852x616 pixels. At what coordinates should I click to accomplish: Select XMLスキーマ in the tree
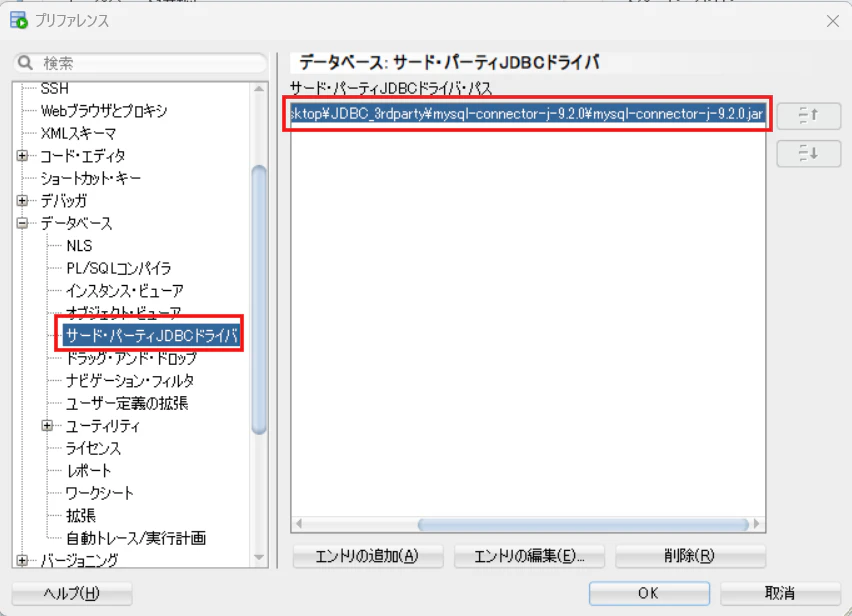[x=78, y=134]
